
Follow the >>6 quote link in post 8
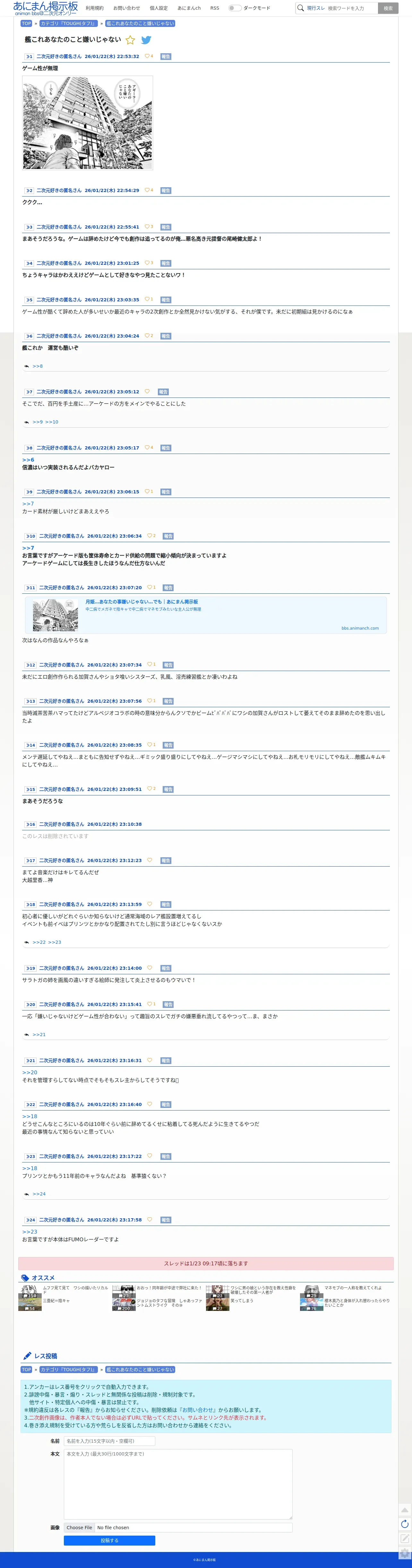coord(28,460)
